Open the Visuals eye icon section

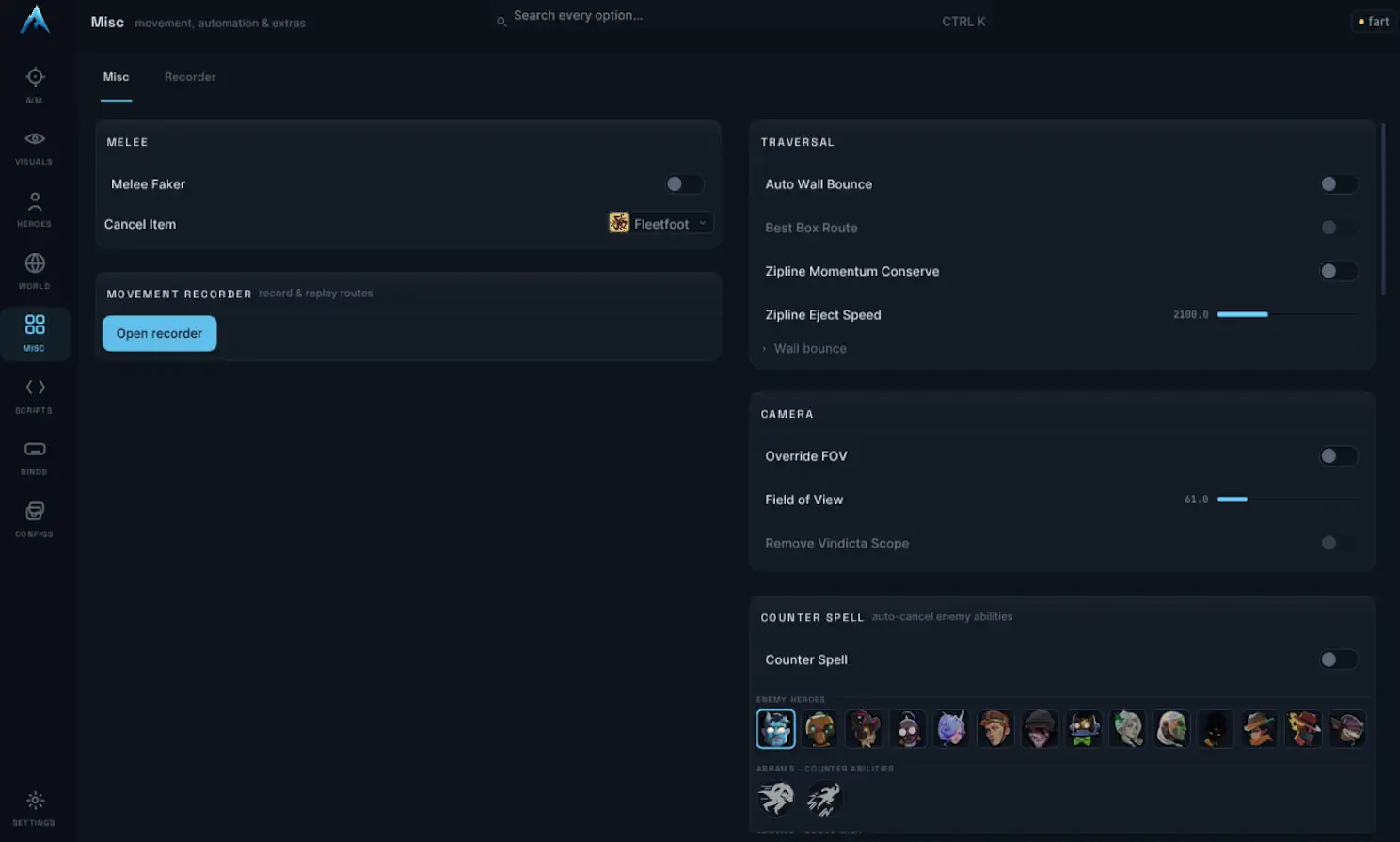pyautogui.click(x=35, y=147)
